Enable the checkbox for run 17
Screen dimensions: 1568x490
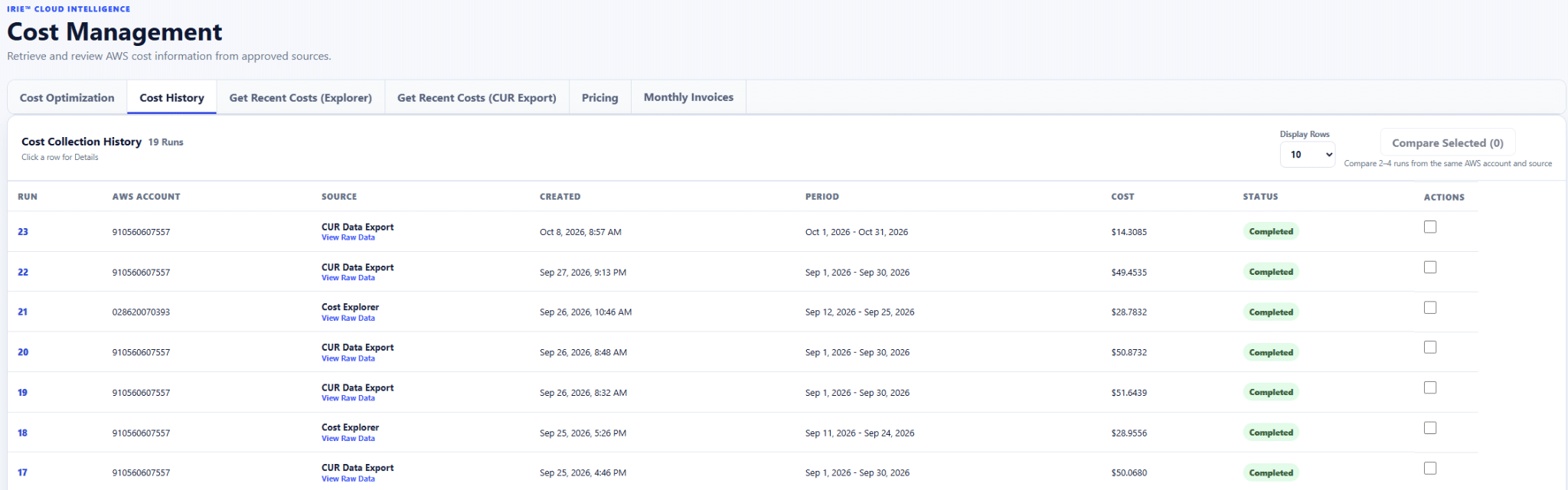click(1429, 468)
